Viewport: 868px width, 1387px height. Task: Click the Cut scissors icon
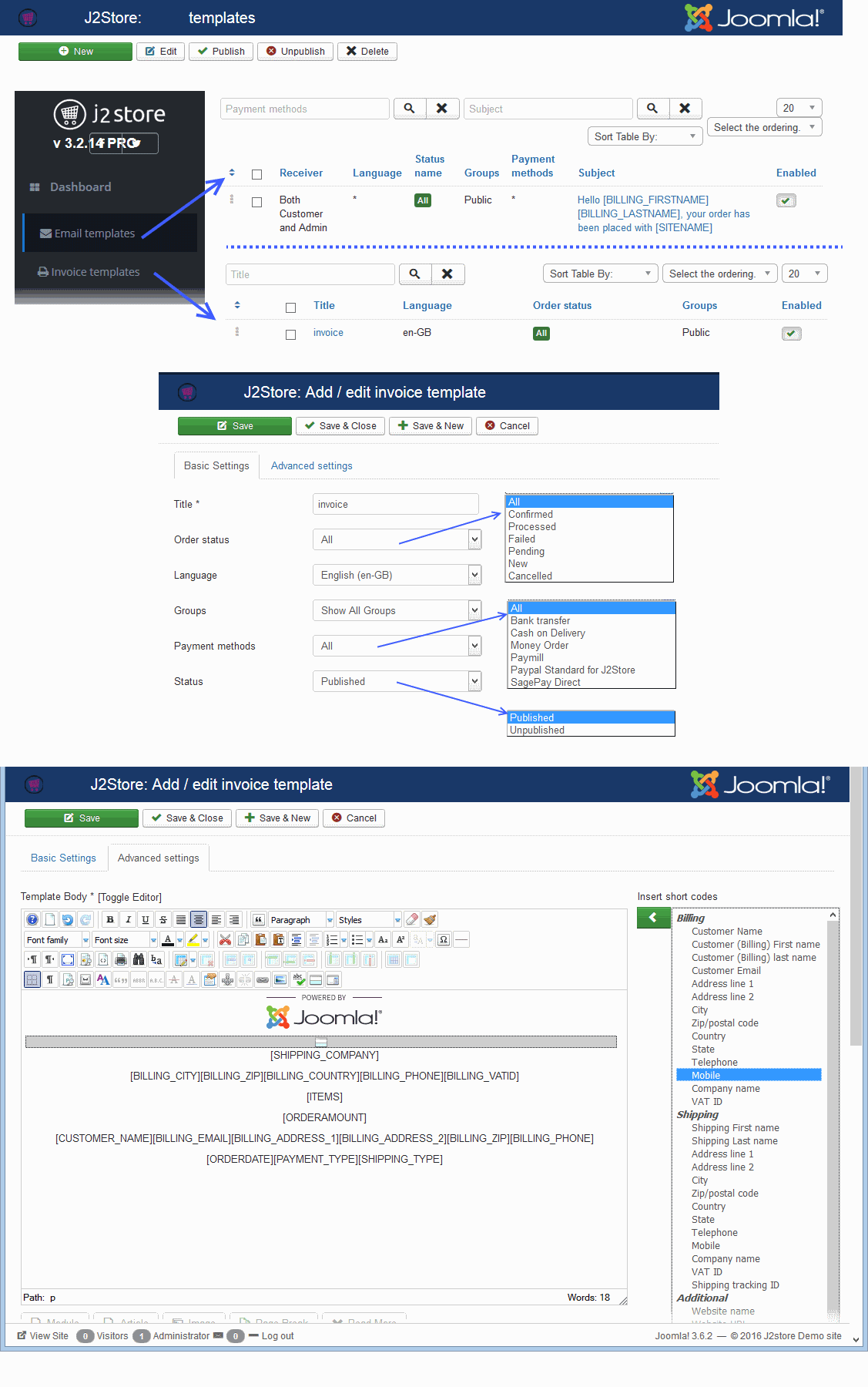[x=225, y=939]
